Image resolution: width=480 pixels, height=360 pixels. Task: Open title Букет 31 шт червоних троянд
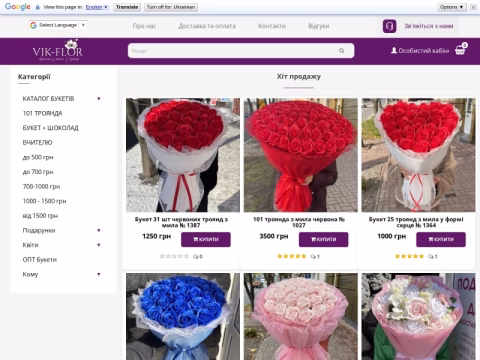click(181, 222)
